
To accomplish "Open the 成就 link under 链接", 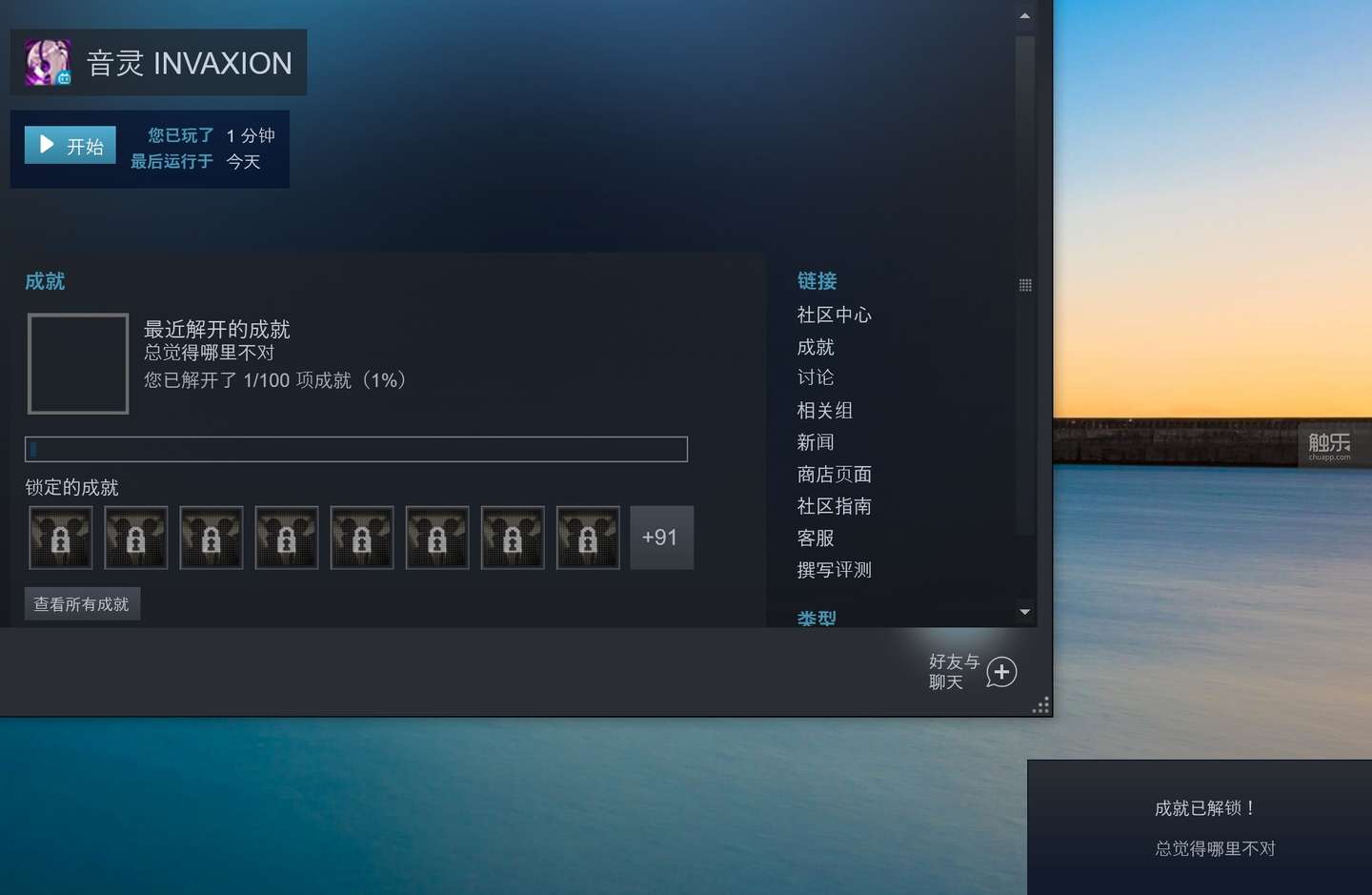I will click(816, 347).
